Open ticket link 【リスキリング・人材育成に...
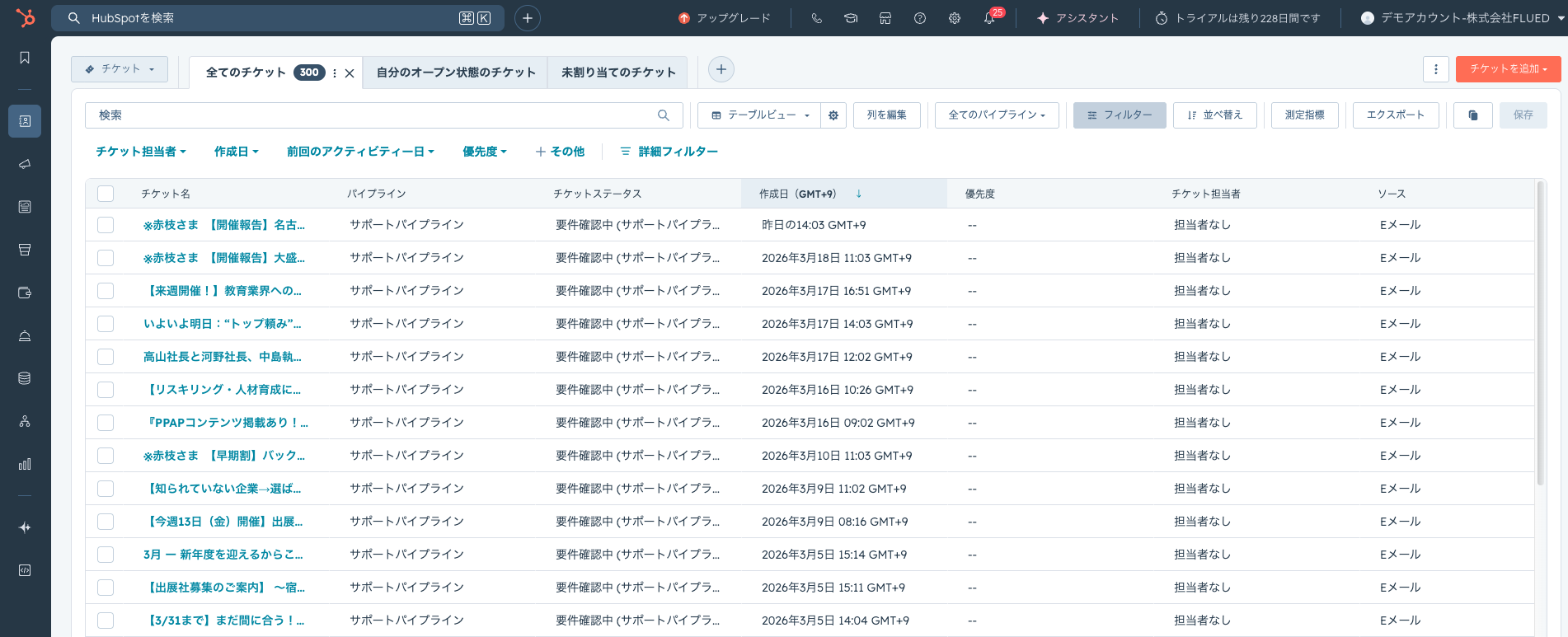 (223, 390)
